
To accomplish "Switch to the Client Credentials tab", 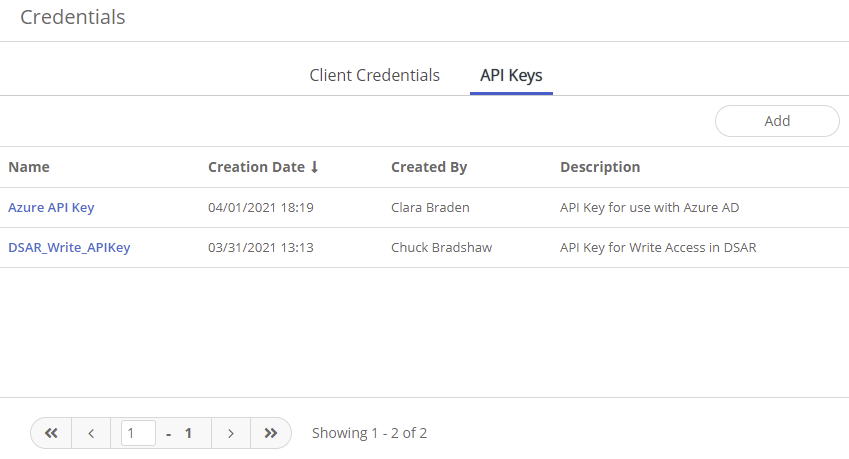I will (374, 75).
